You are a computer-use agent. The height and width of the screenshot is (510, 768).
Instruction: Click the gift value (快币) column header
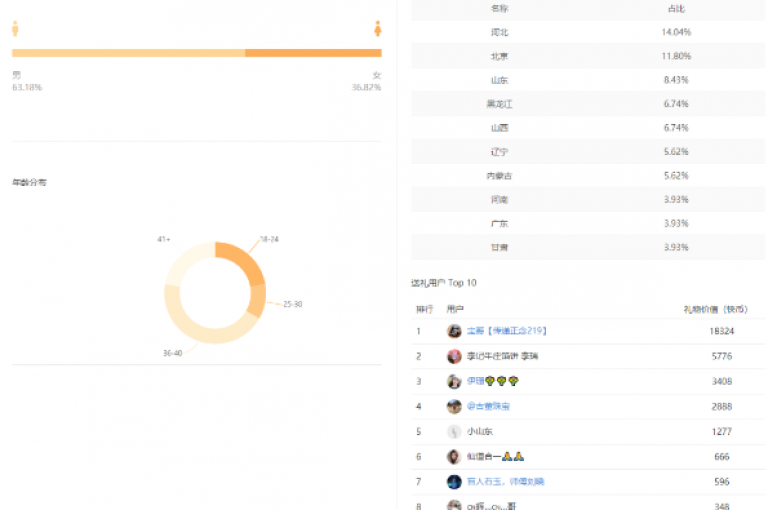pyautogui.click(x=716, y=309)
